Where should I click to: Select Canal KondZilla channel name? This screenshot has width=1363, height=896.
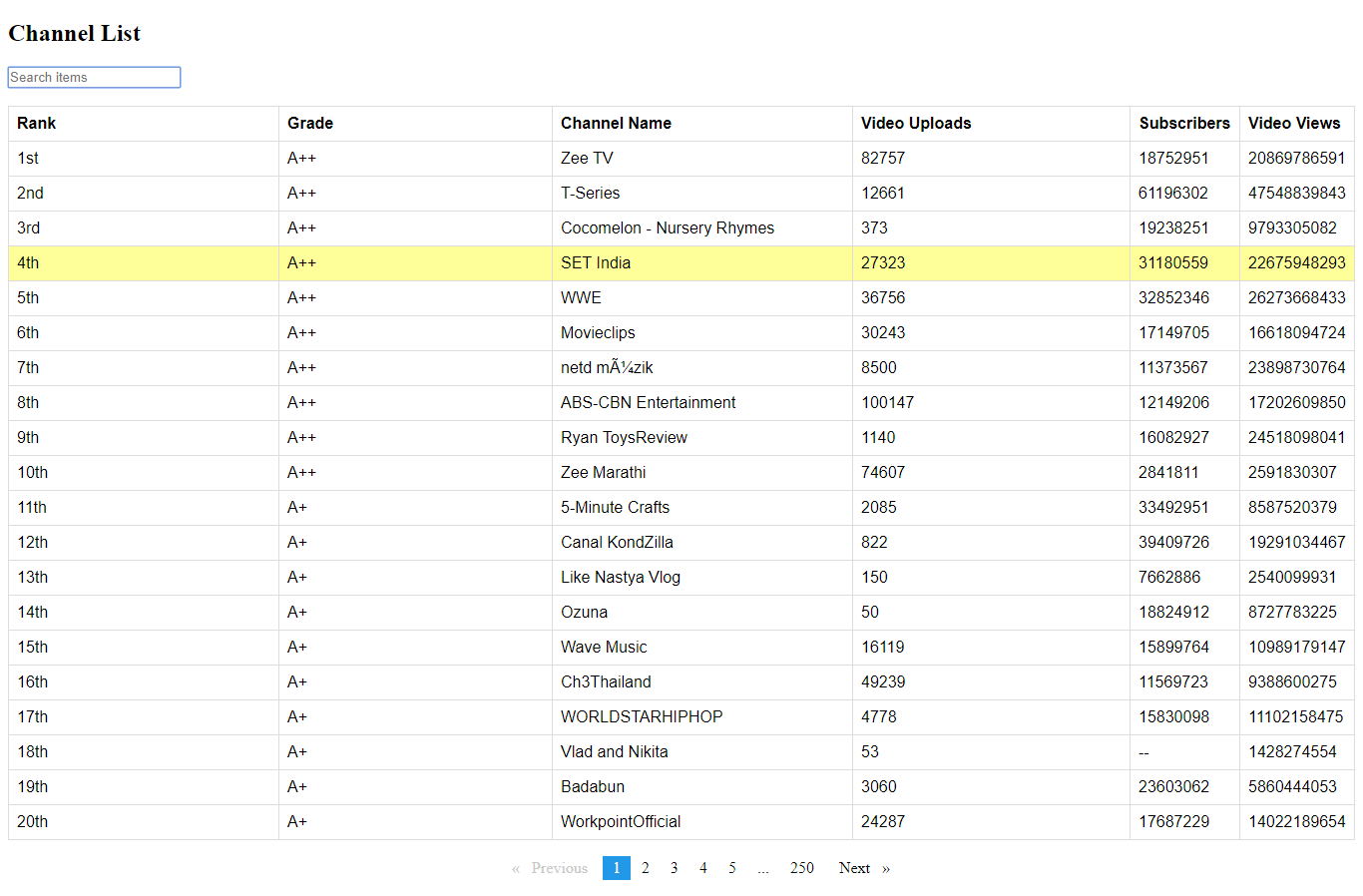617,543
